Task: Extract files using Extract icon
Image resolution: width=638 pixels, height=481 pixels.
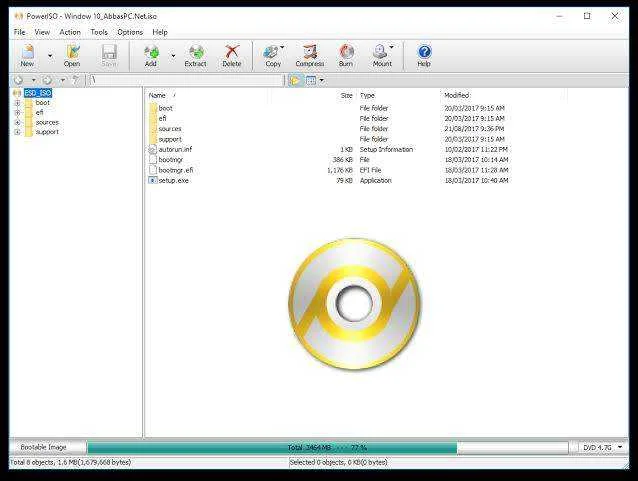Action: (196, 56)
